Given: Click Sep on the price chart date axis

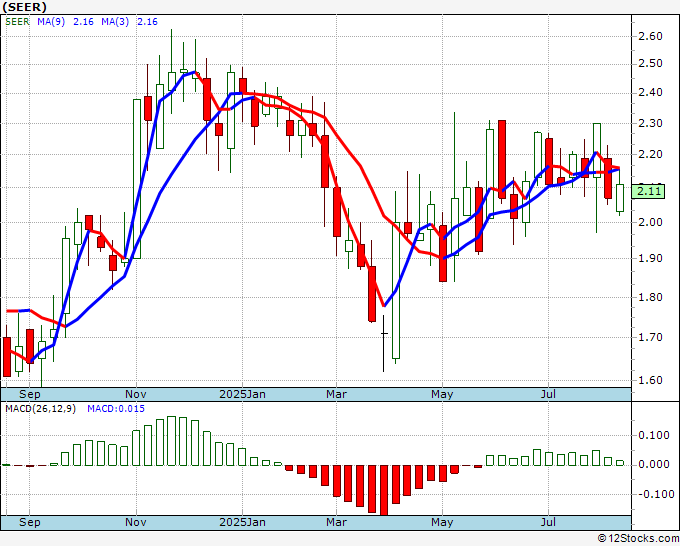Looking at the screenshot, I should point(30,394).
